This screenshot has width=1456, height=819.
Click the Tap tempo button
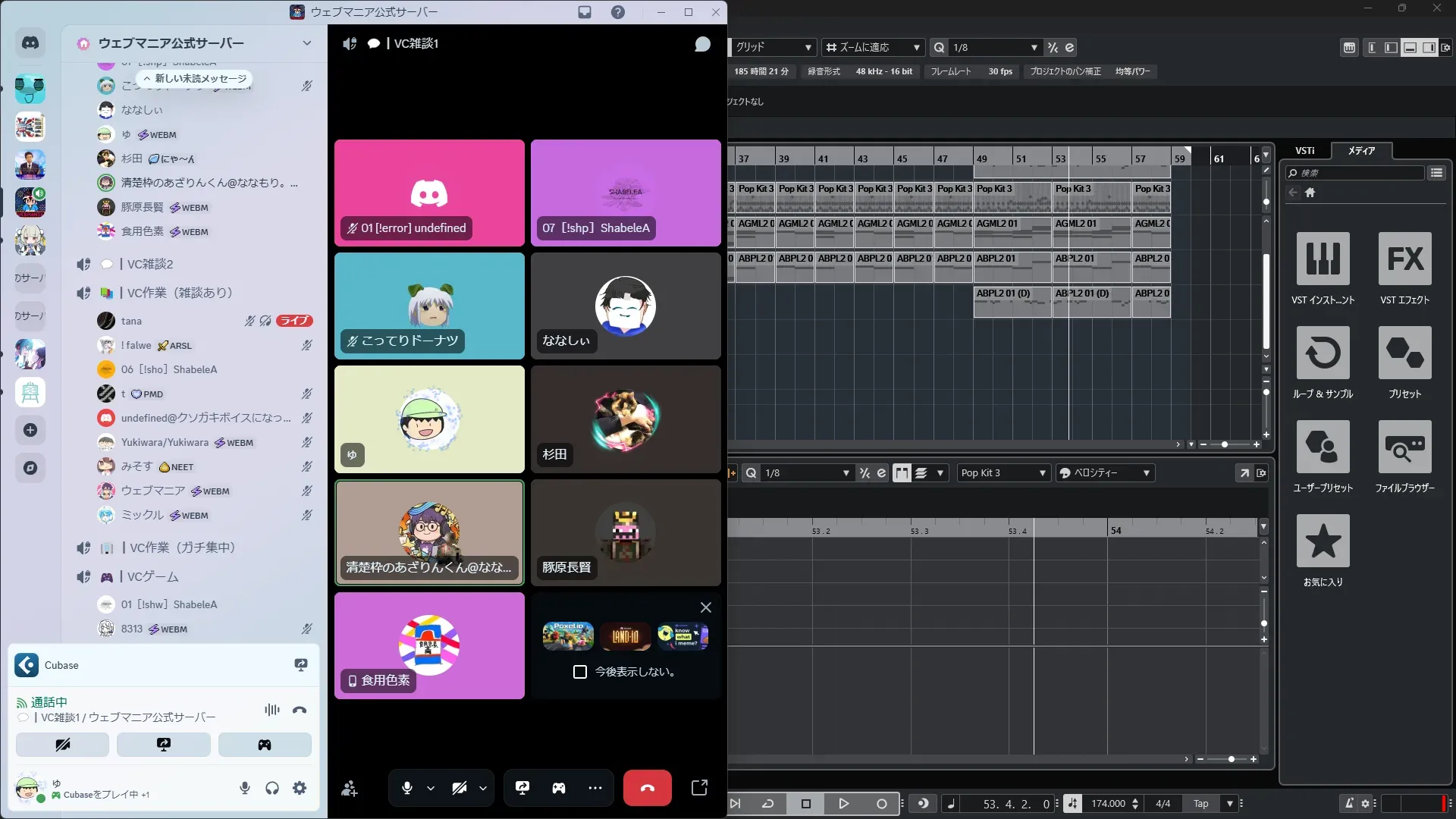point(1200,804)
